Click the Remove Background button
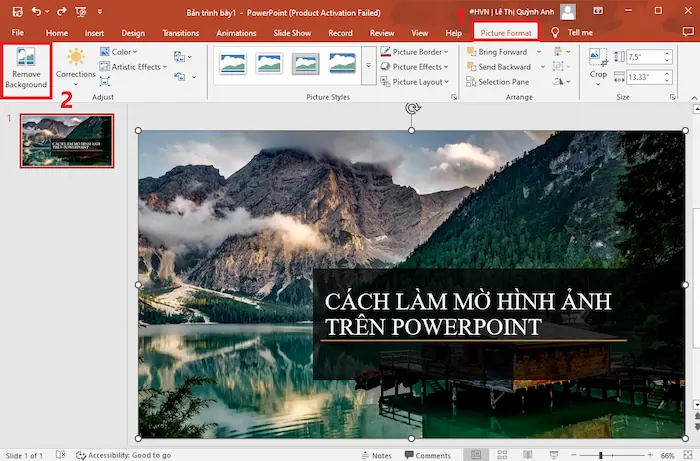Image resolution: width=700 pixels, height=461 pixels. 26,69
